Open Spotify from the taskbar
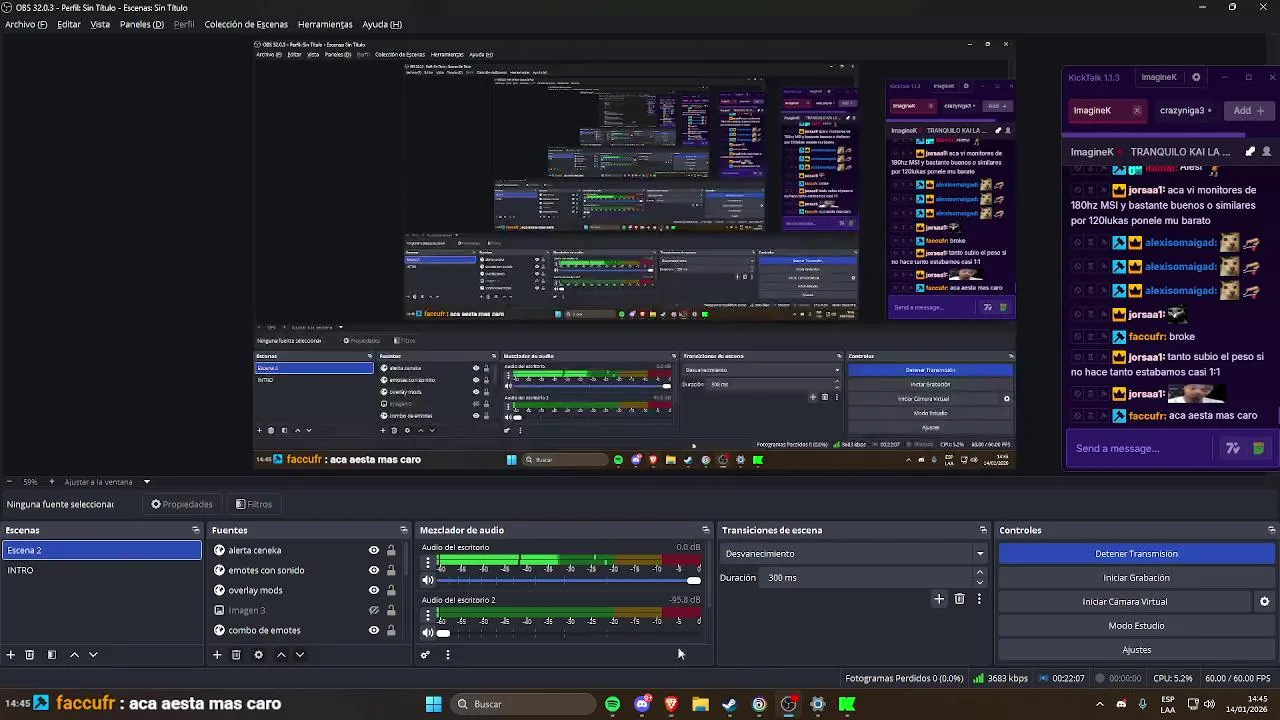The height and width of the screenshot is (720, 1280). coord(612,704)
